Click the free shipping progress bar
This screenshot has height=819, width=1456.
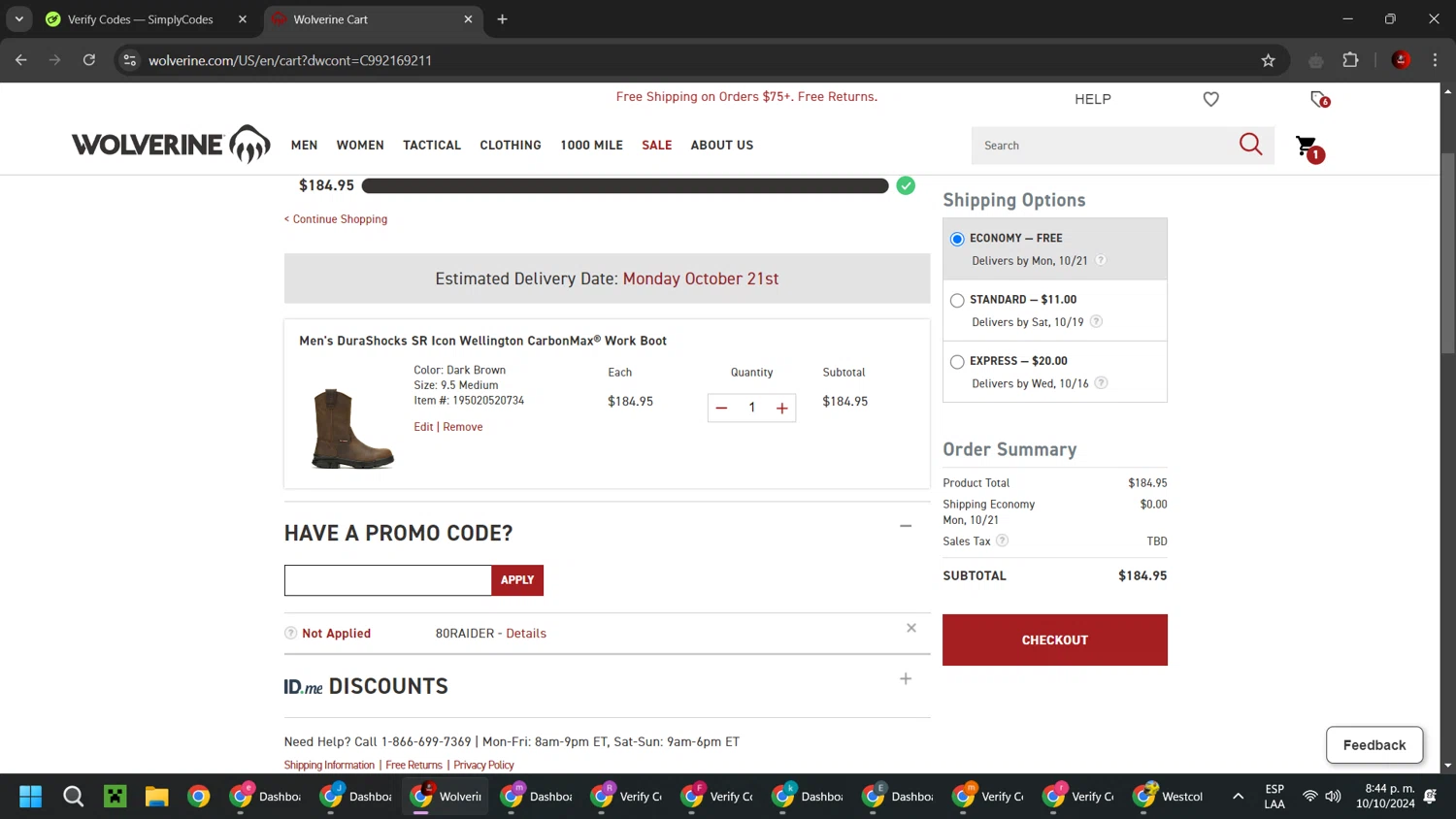click(625, 186)
